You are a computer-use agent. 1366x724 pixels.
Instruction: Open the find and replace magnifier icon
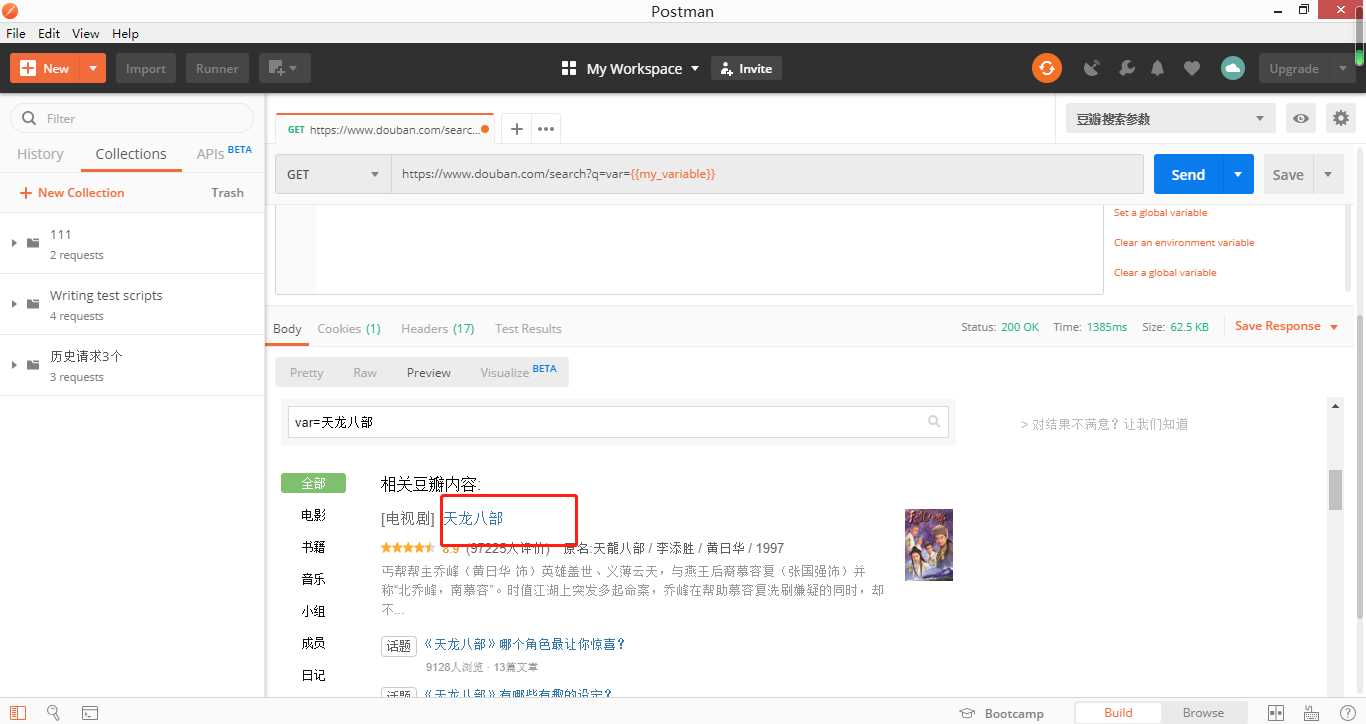point(54,713)
